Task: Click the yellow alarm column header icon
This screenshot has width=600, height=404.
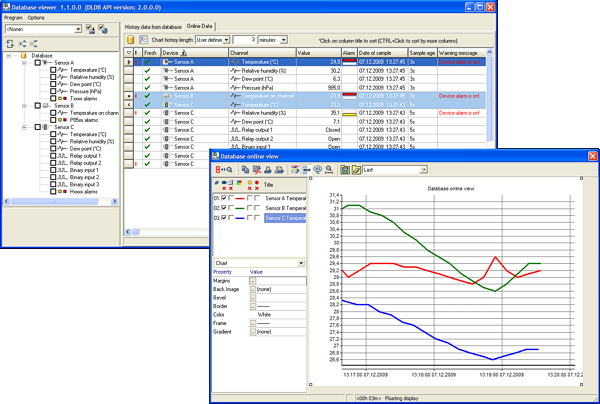Action: (x=249, y=183)
